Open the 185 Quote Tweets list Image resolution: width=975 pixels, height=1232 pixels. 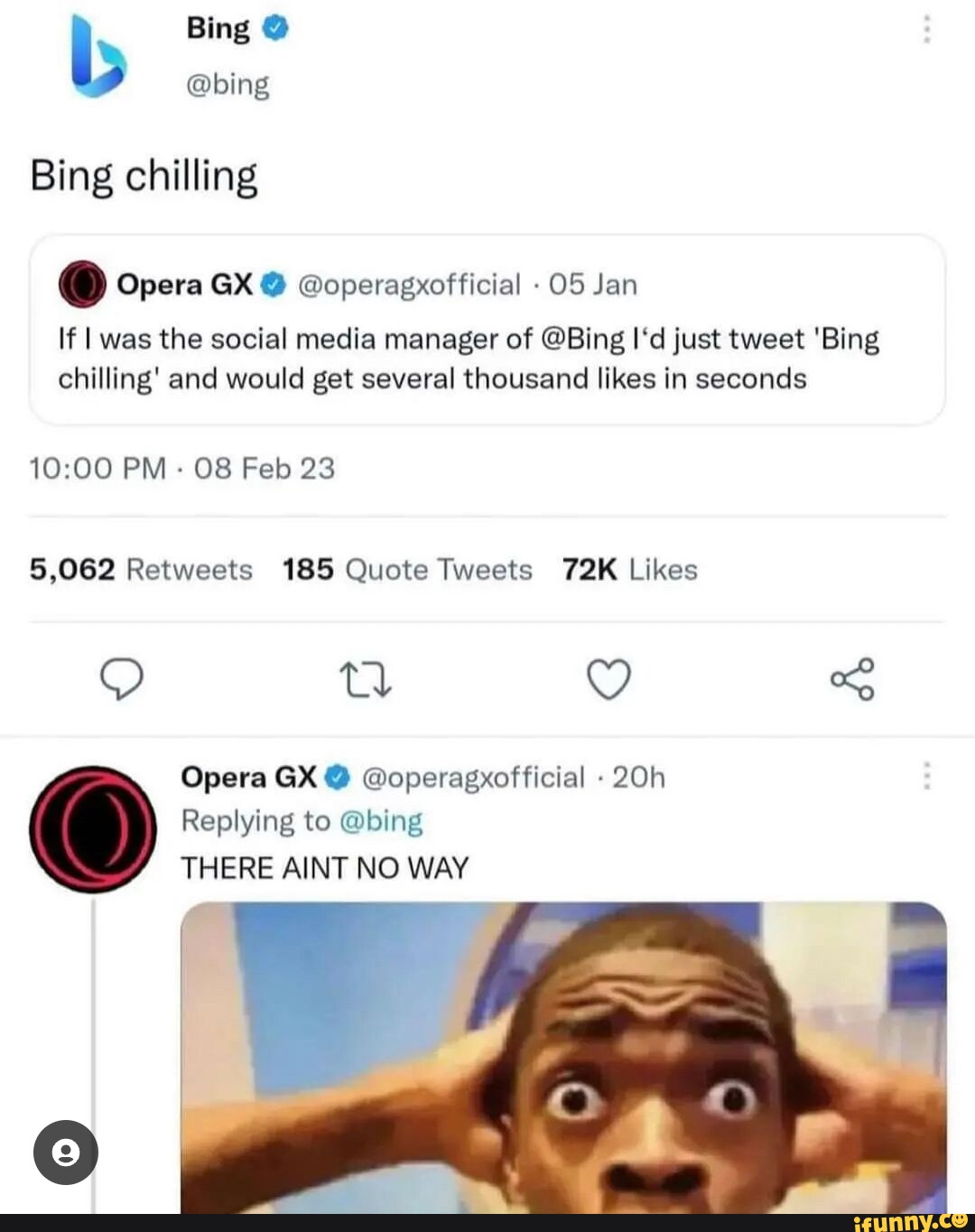(x=408, y=569)
